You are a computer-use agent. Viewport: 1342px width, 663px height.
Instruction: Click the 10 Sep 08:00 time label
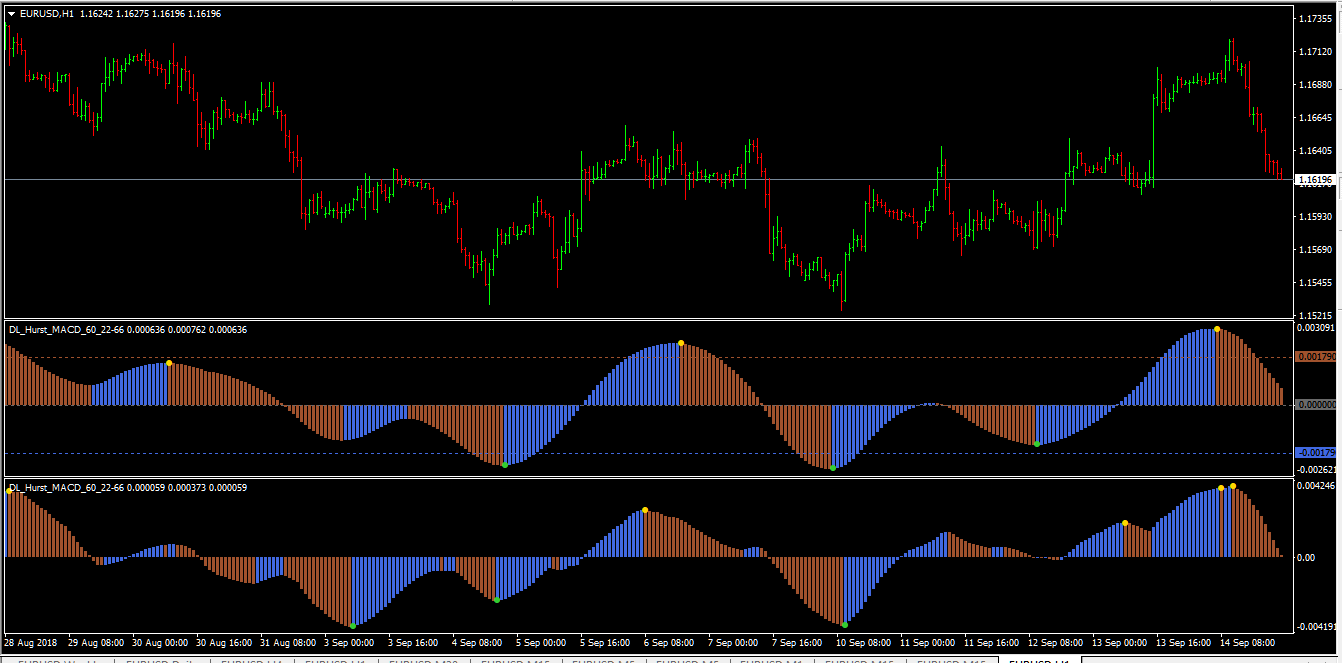pyautogui.click(x=866, y=643)
